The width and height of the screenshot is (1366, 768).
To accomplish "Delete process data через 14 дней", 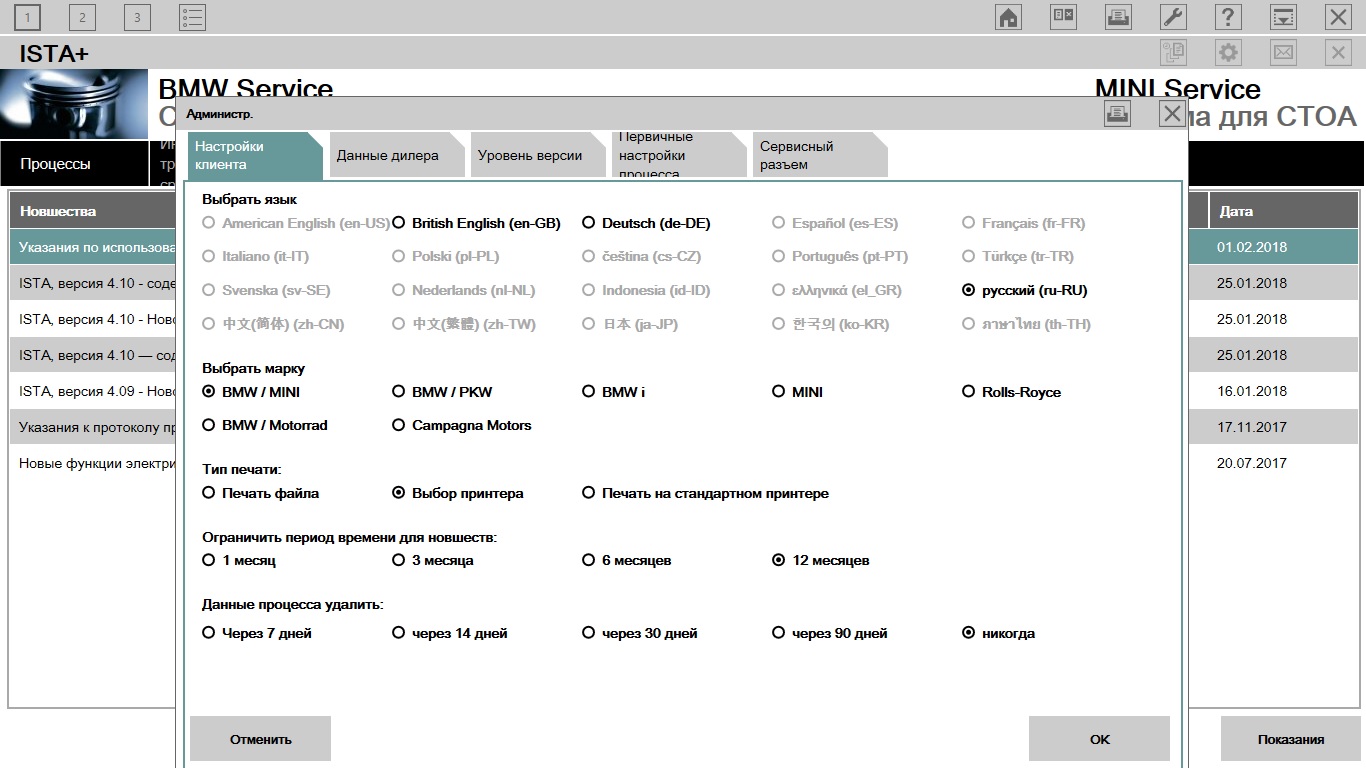I will 450,633.
